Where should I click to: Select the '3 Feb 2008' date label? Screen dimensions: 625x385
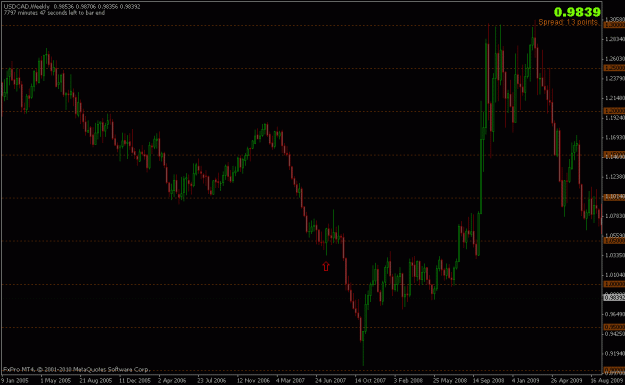click(408, 381)
